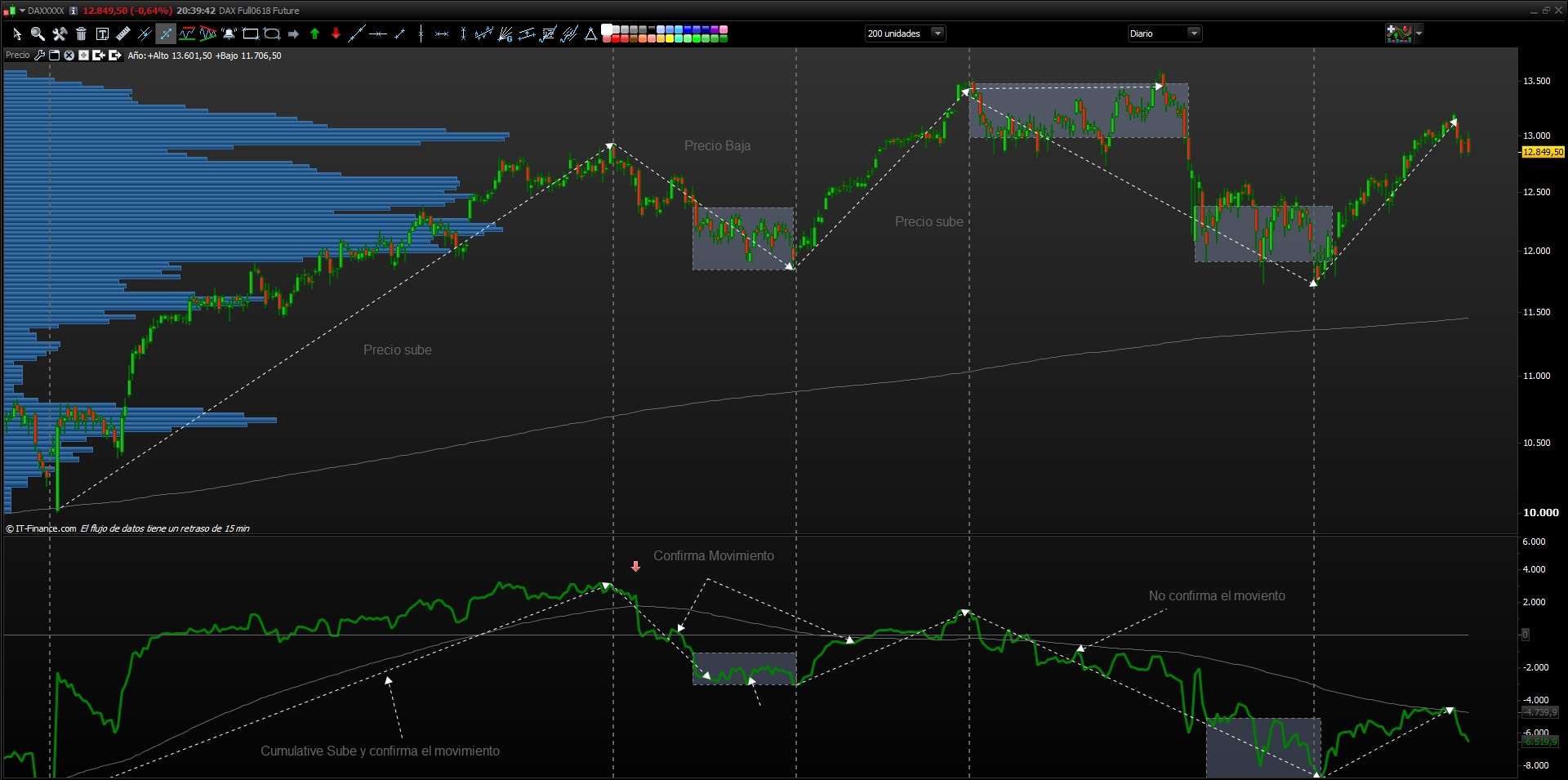This screenshot has width=1568, height=780.
Task: Click the indicator value label -4.739,9
Action: tap(1540, 712)
